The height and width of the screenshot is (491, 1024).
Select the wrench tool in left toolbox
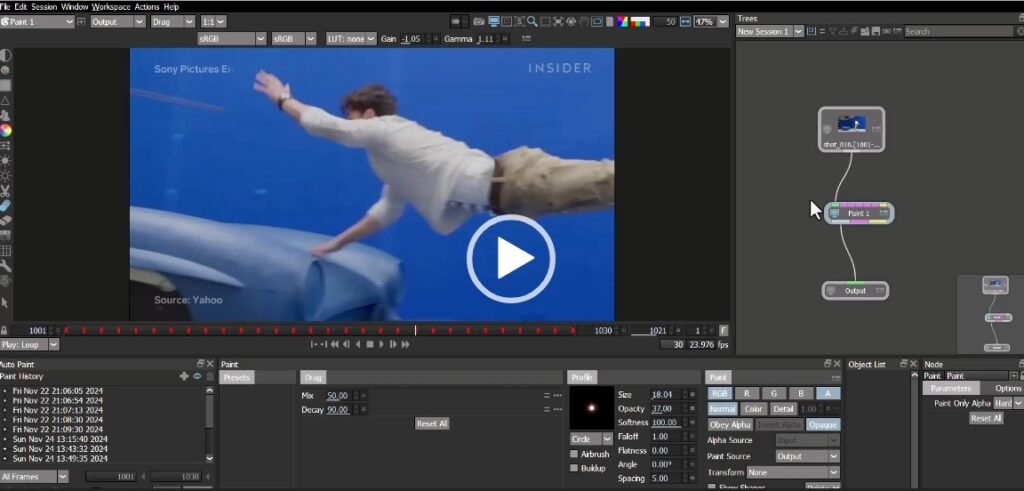(x=5, y=266)
